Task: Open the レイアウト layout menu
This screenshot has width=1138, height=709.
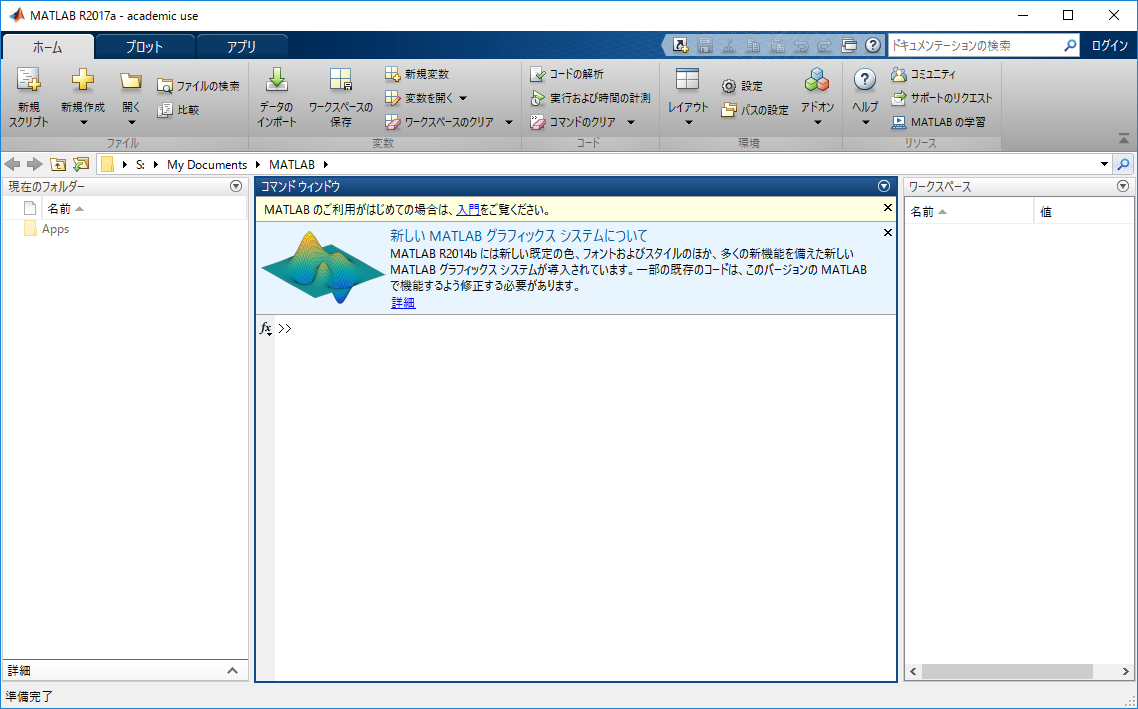Action: [x=687, y=97]
